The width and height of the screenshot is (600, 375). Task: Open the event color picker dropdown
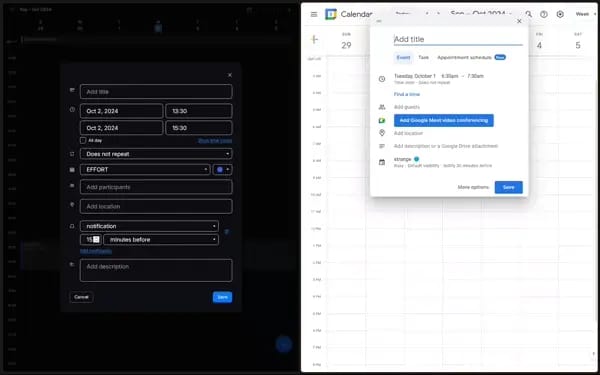(x=222, y=170)
